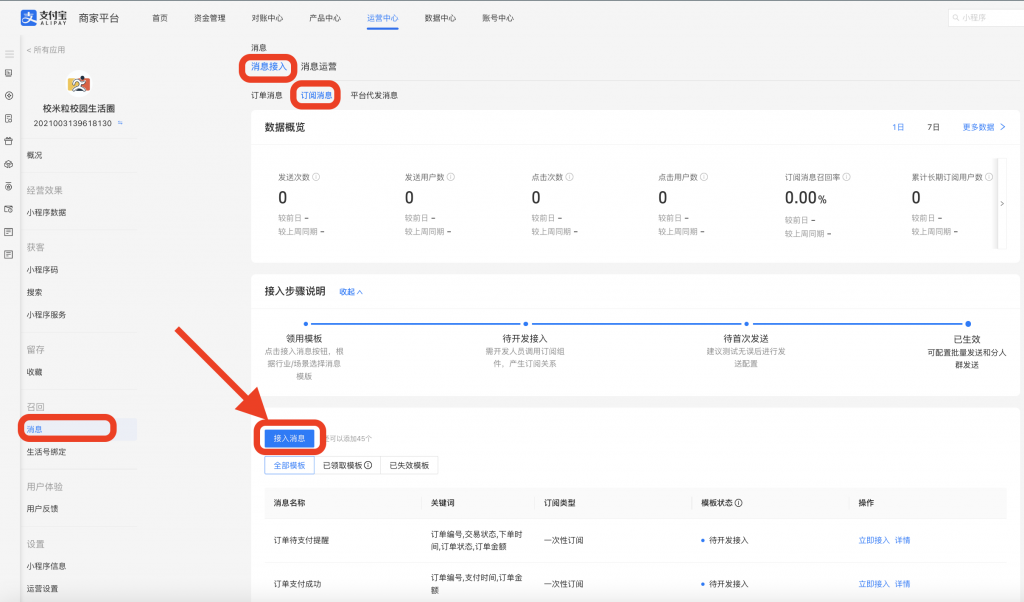
Task: Open the 数据中心 menu
Action: pos(439,17)
